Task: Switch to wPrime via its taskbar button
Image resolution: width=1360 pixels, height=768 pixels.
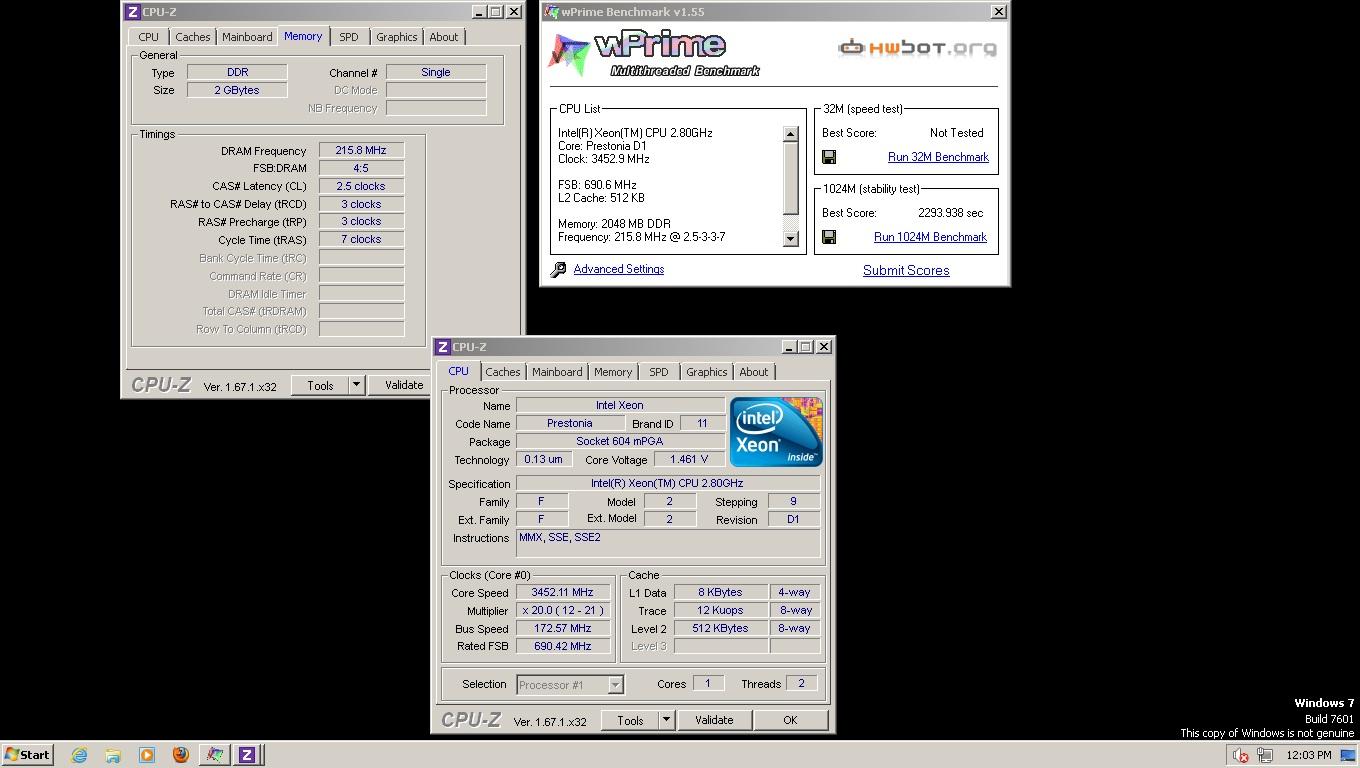Action: pyautogui.click(x=215, y=755)
